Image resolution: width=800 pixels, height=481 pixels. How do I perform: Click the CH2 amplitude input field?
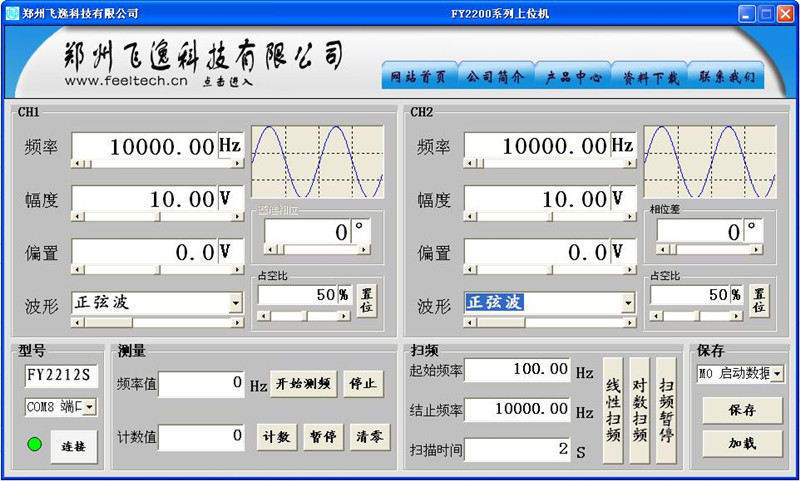[x=538, y=199]
